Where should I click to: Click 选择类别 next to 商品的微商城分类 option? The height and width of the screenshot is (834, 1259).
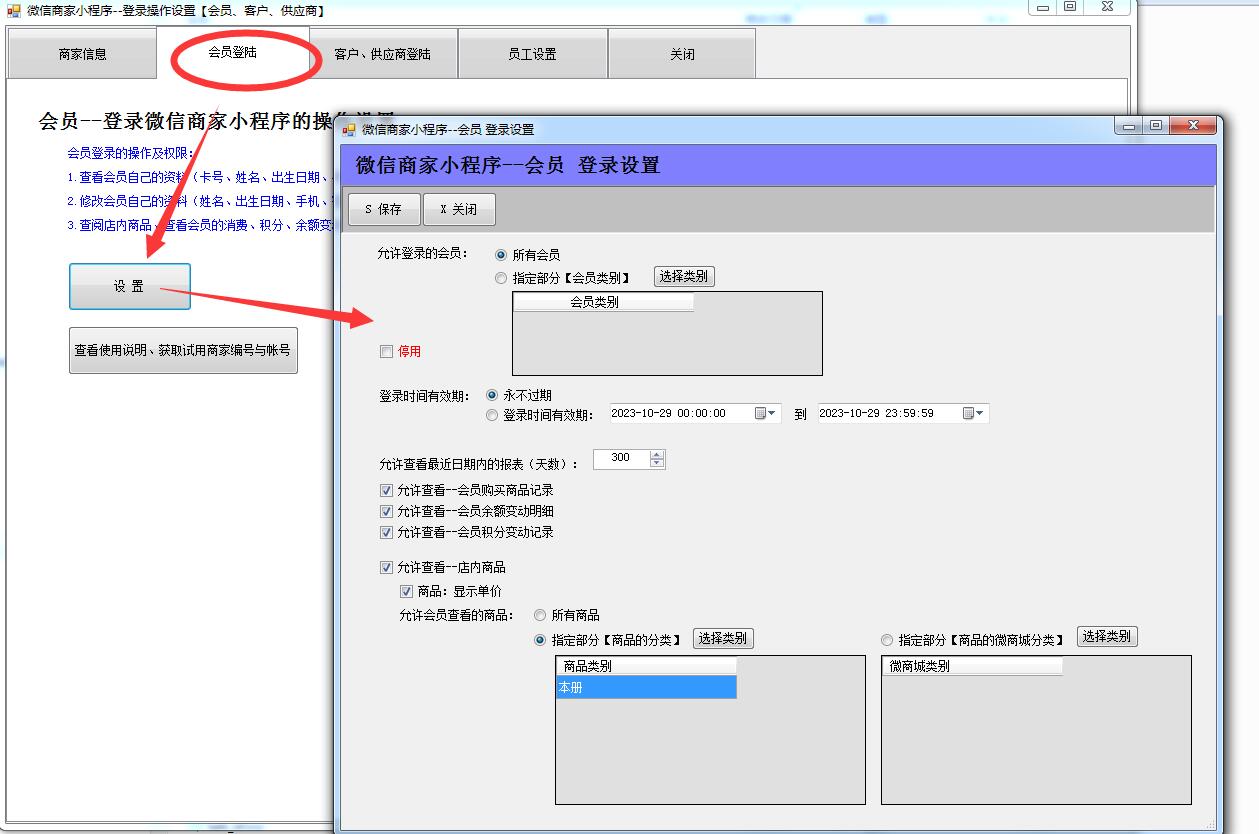pos(1107,636)
